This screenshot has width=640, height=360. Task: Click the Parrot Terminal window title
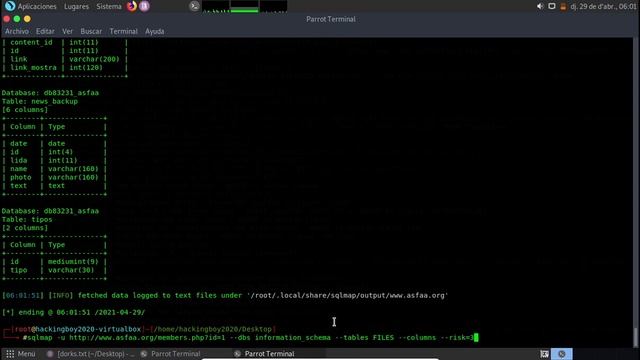[331, 19]
